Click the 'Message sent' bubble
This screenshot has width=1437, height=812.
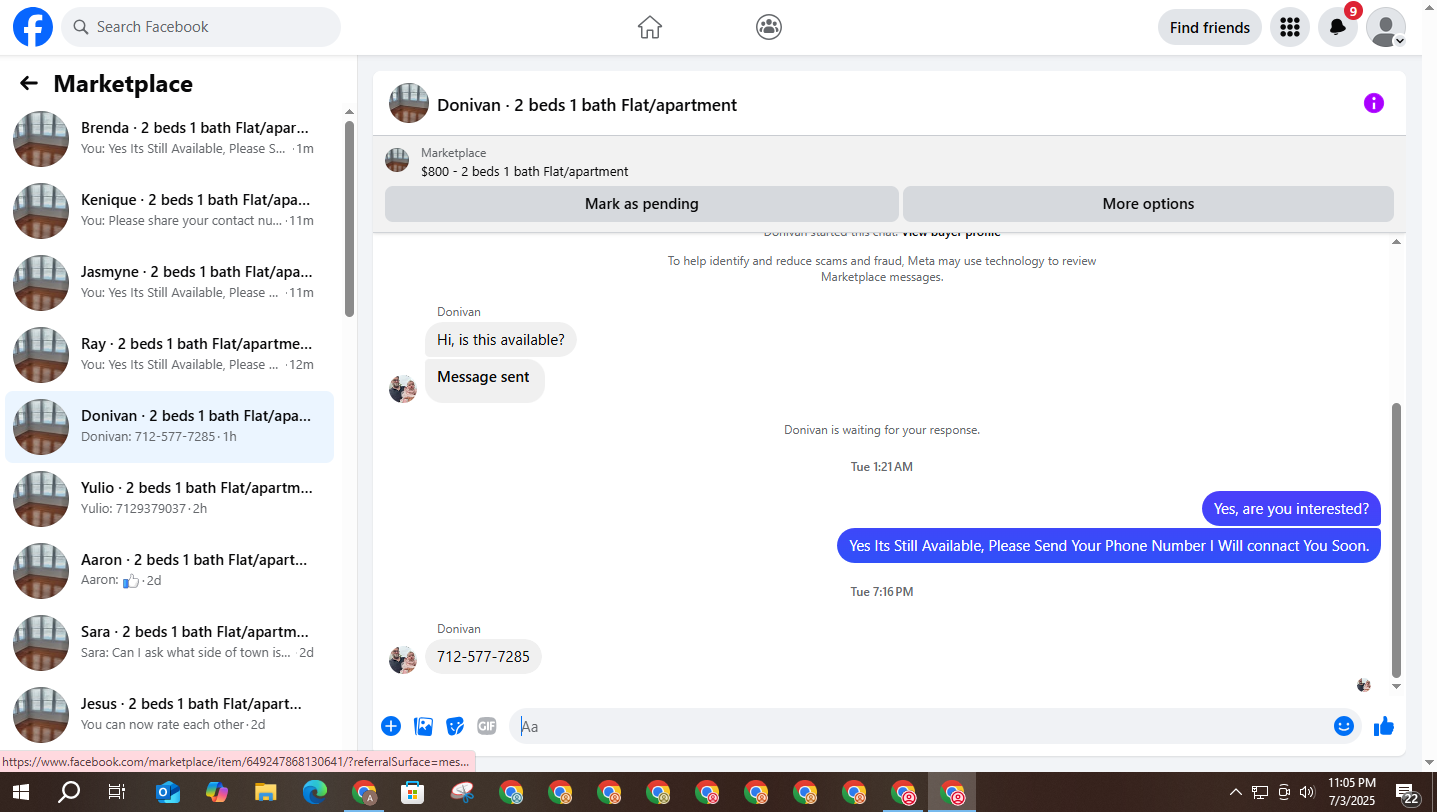click(x=484, y=382)
